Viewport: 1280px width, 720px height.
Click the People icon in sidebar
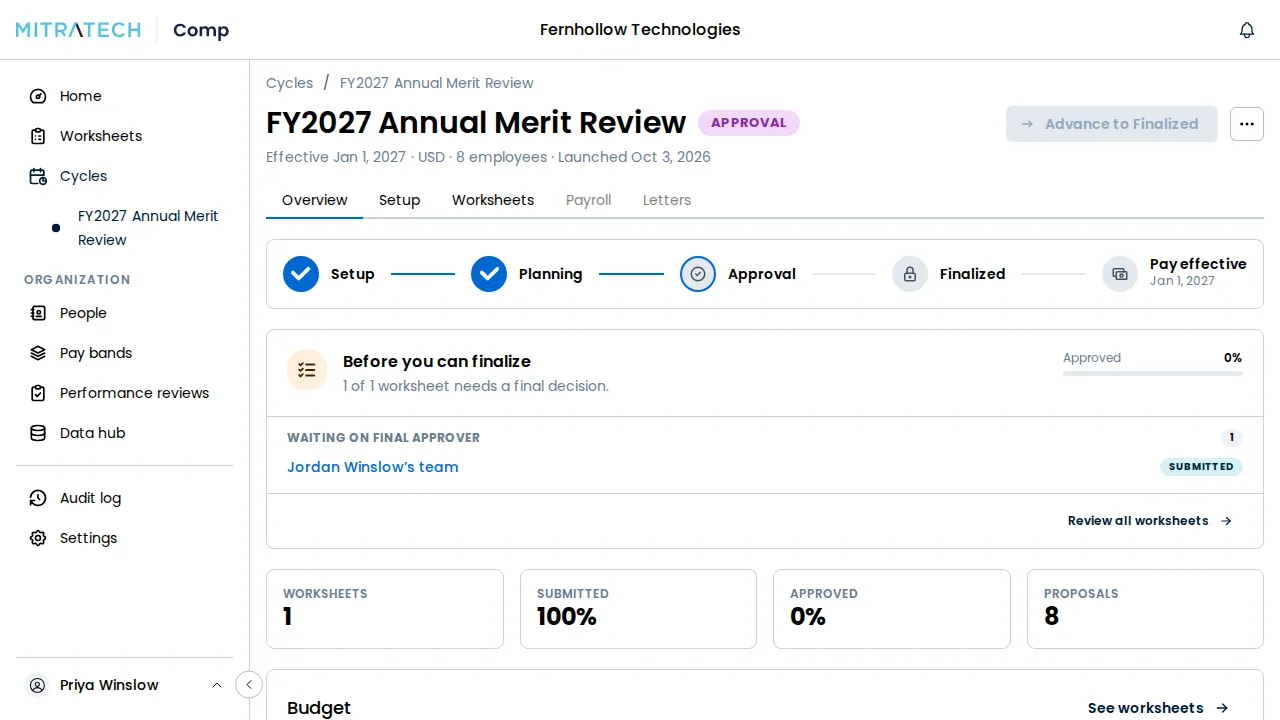[38, 313]
